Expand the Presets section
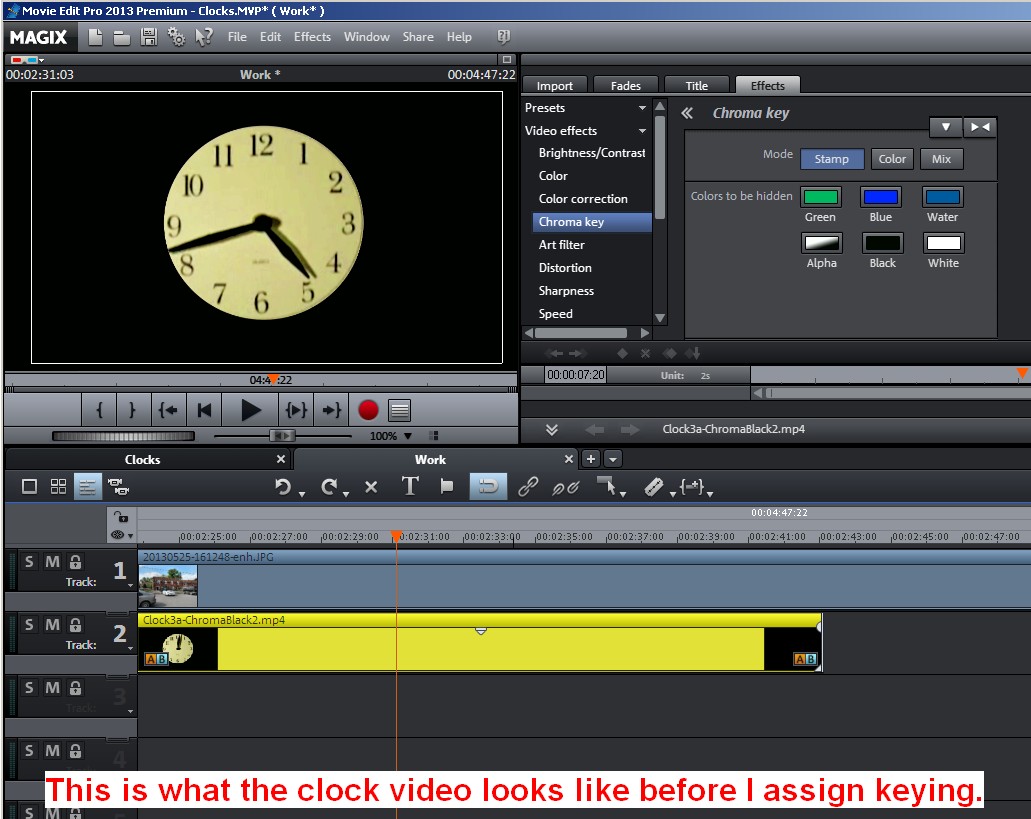The image size is (1031, 819). click(642, 108)
